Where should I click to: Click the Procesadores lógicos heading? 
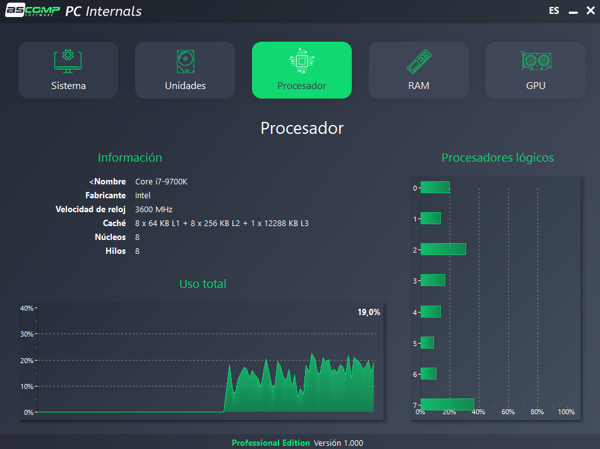(x=497, y=158)
